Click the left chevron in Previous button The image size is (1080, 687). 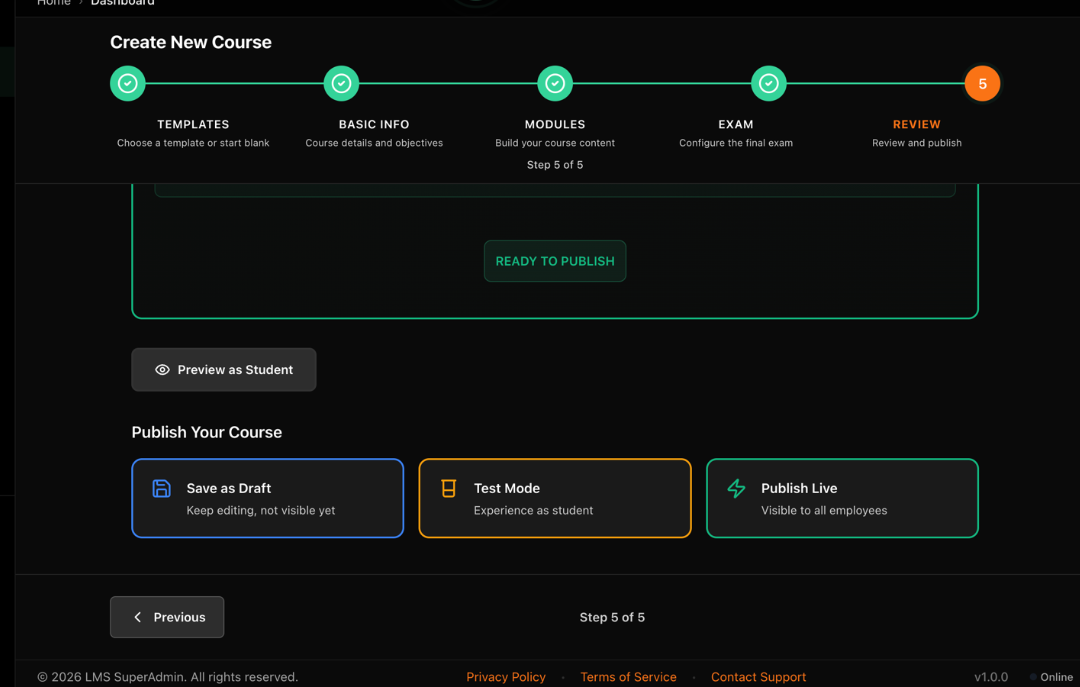tap(138, 617)
